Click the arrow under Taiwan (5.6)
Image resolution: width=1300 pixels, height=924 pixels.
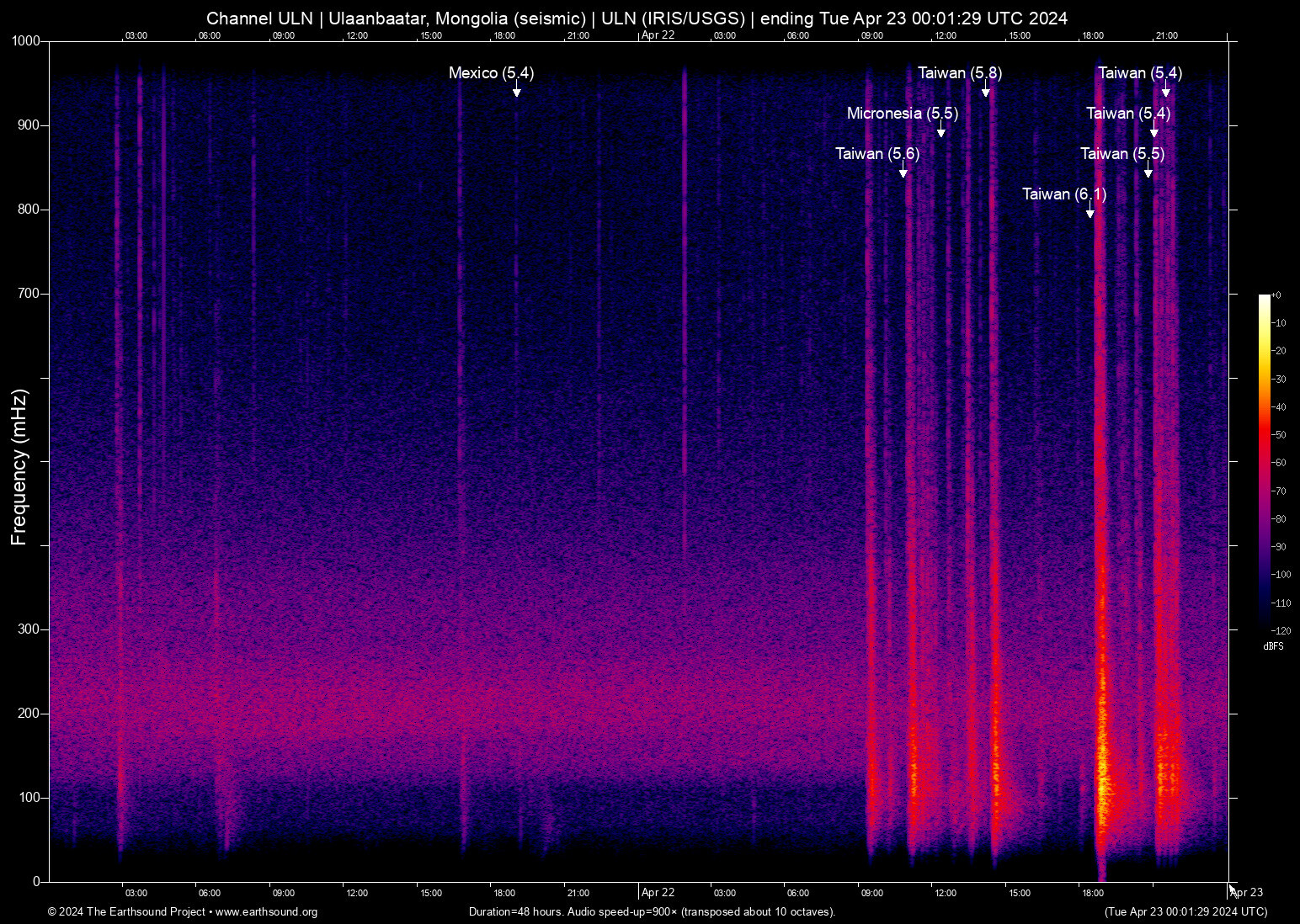click(903, 172)
